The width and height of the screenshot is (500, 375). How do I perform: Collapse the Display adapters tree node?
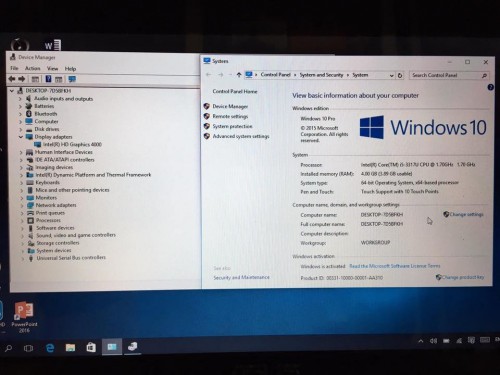21,137
